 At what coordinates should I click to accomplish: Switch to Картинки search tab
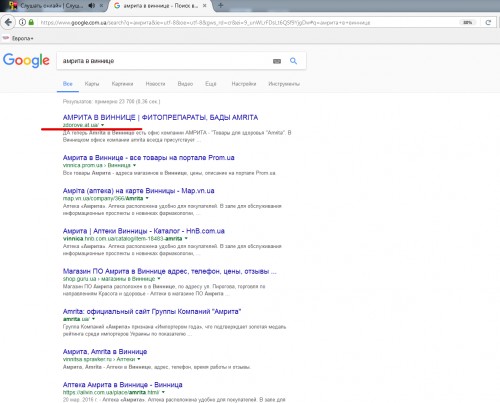point(122,84)
